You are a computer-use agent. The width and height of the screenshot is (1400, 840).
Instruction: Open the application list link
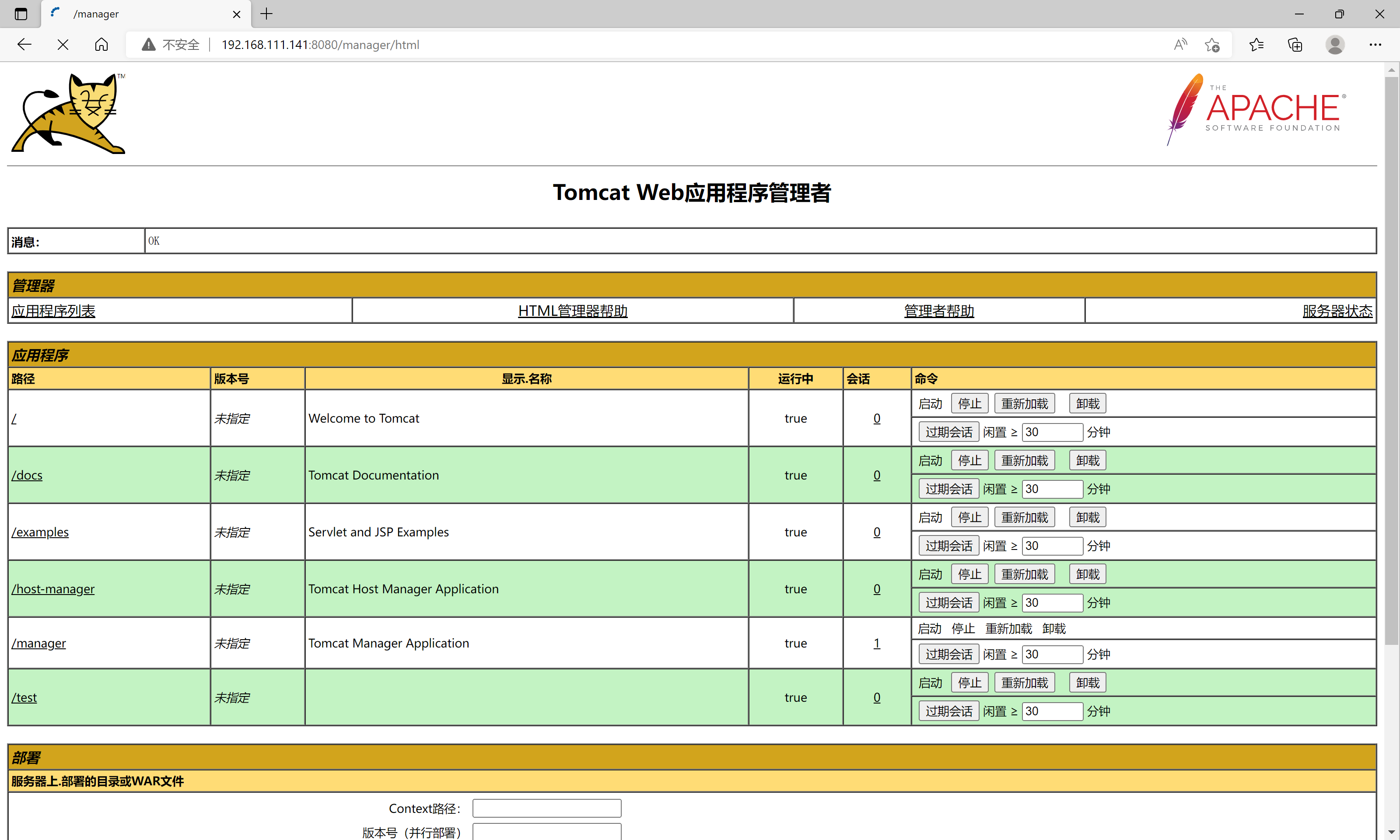pos(53,311)
